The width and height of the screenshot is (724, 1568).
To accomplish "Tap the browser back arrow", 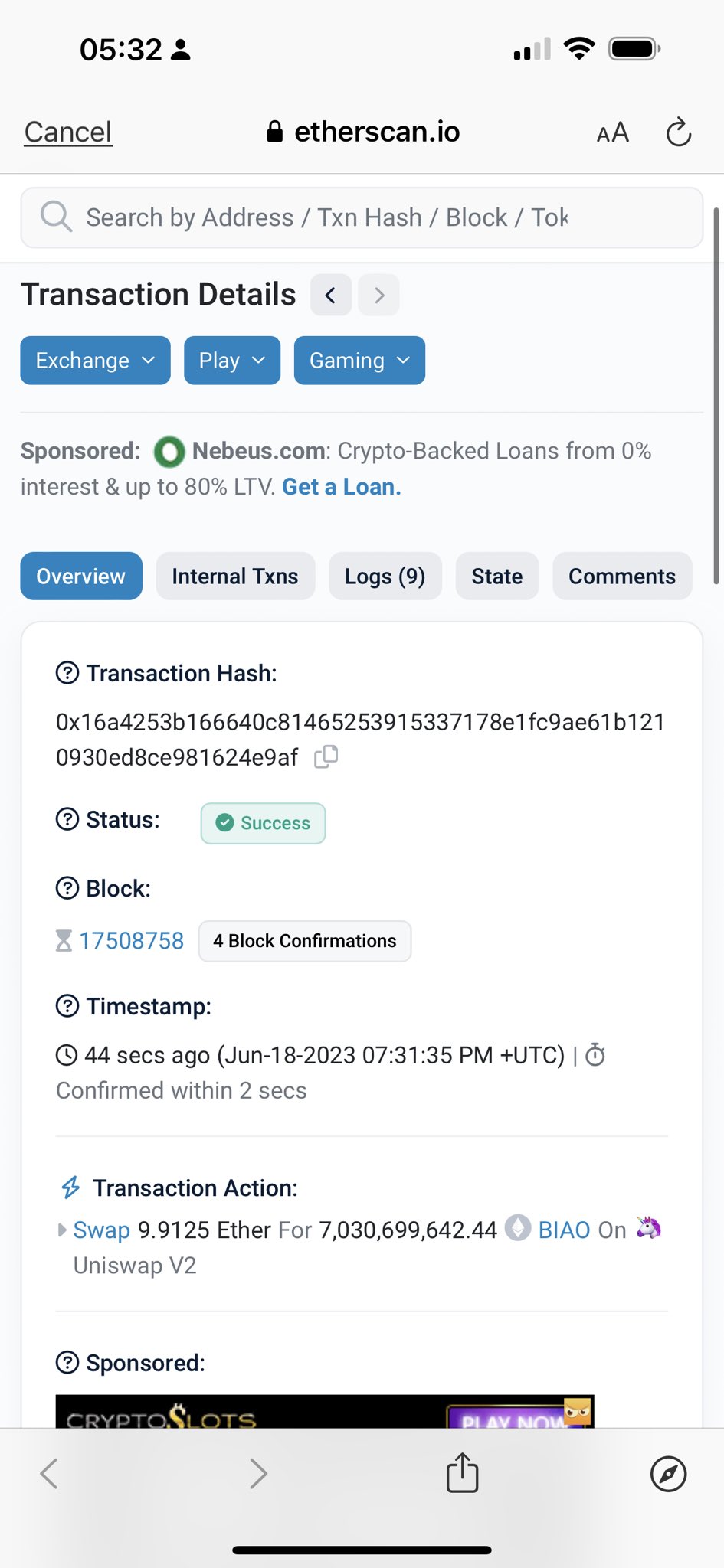I will click(49, 1474).
